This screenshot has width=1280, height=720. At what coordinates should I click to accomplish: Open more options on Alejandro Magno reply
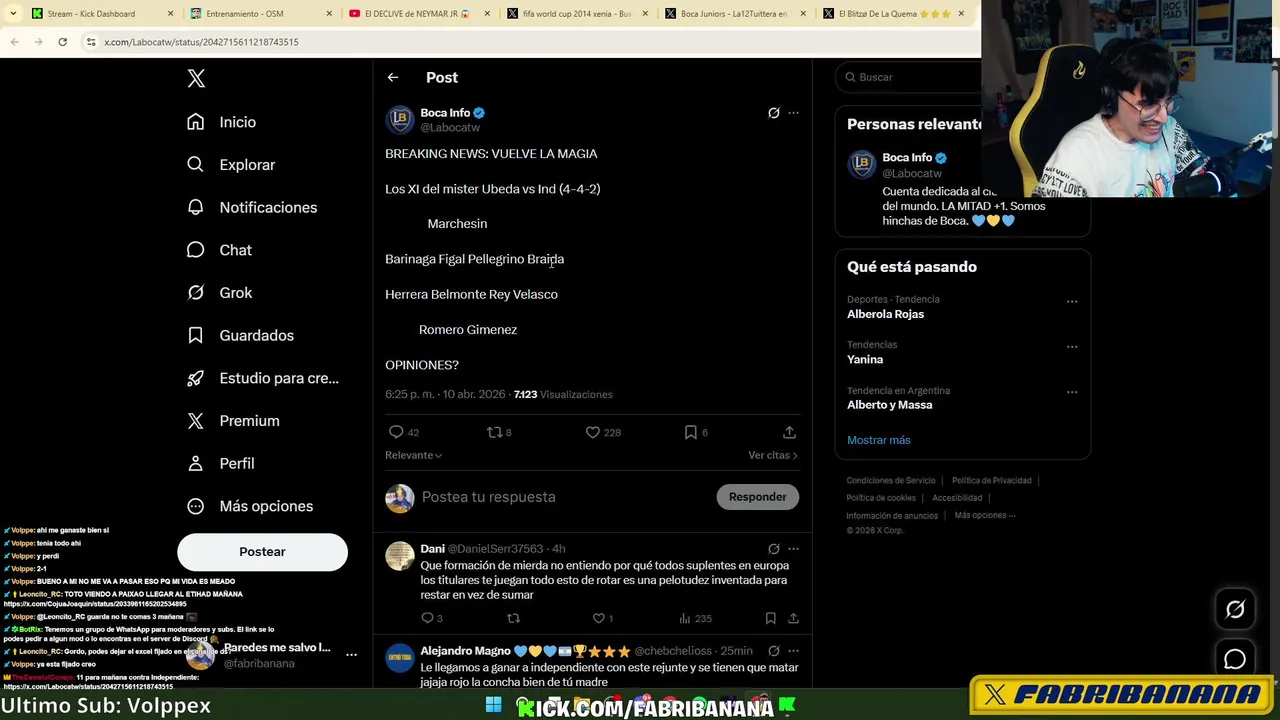(794, 651)
